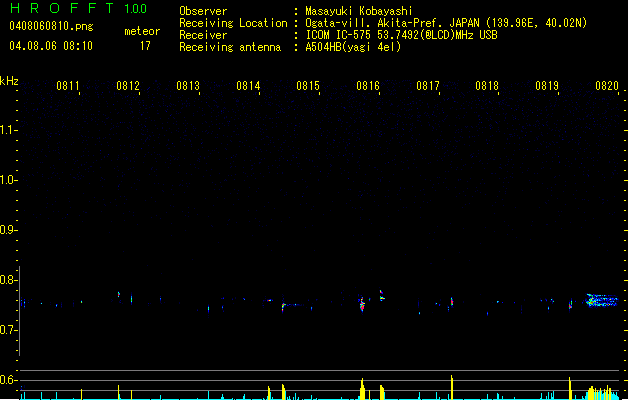Viewport: 629px width, 400px height.
Task: Click the meteor echo between 0814 and 0815
Action: [x=283, y=307]
